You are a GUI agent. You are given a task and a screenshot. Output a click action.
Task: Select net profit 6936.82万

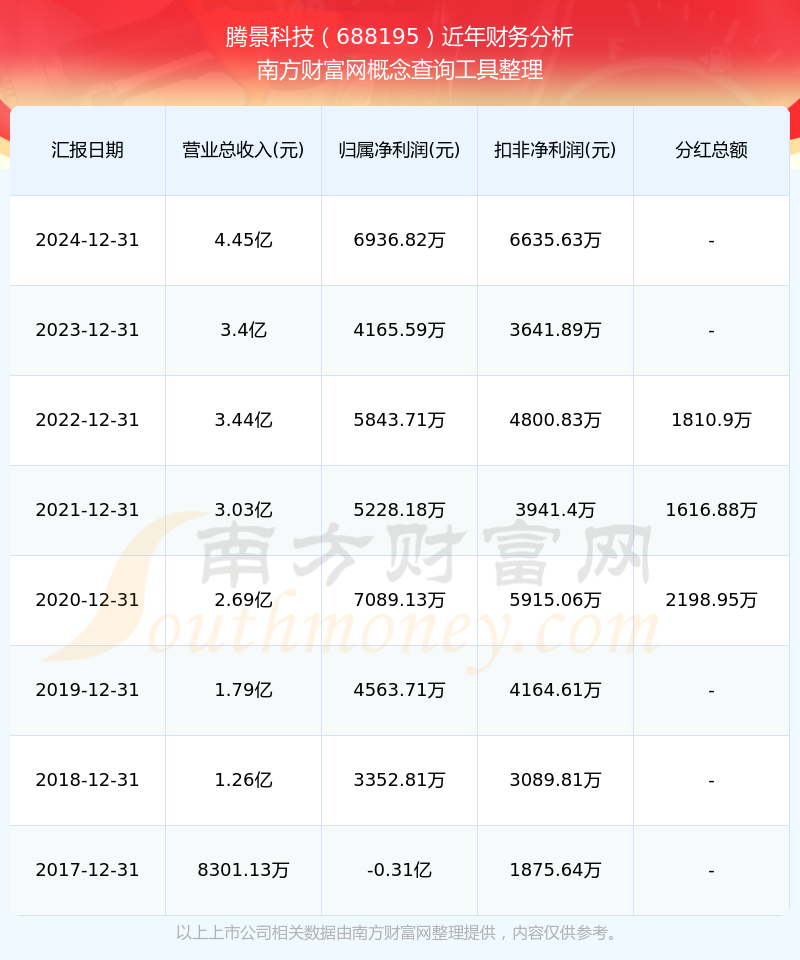(399, 240)
